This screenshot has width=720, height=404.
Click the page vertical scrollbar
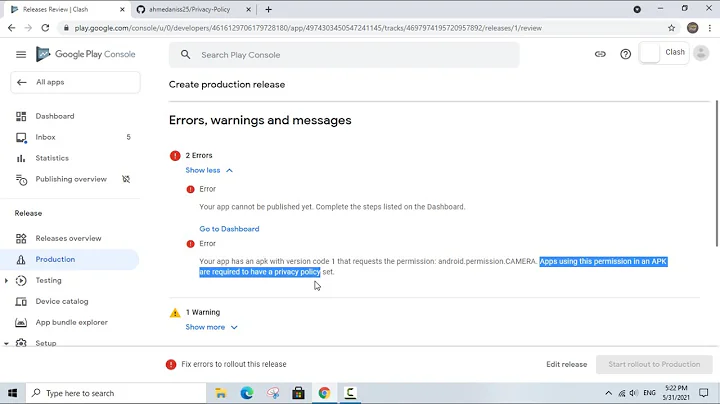click(x=717, y=173)
